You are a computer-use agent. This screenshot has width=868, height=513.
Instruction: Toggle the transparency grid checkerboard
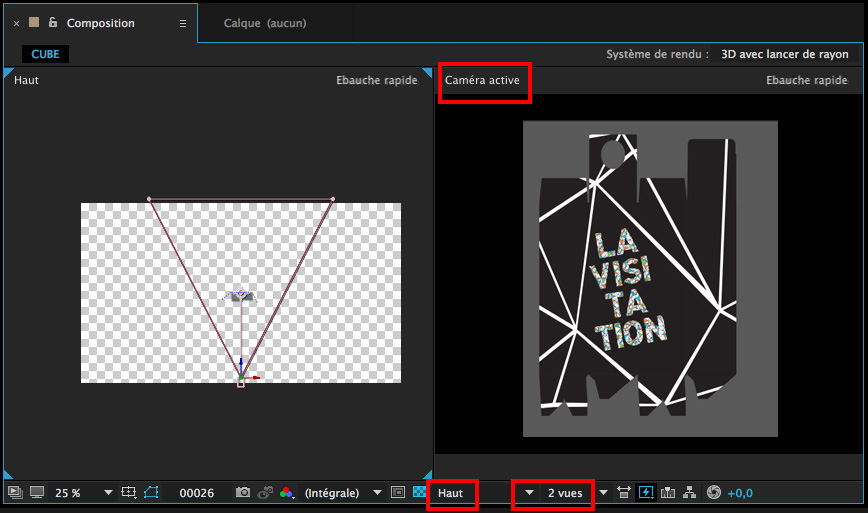(x=419, y=493)
